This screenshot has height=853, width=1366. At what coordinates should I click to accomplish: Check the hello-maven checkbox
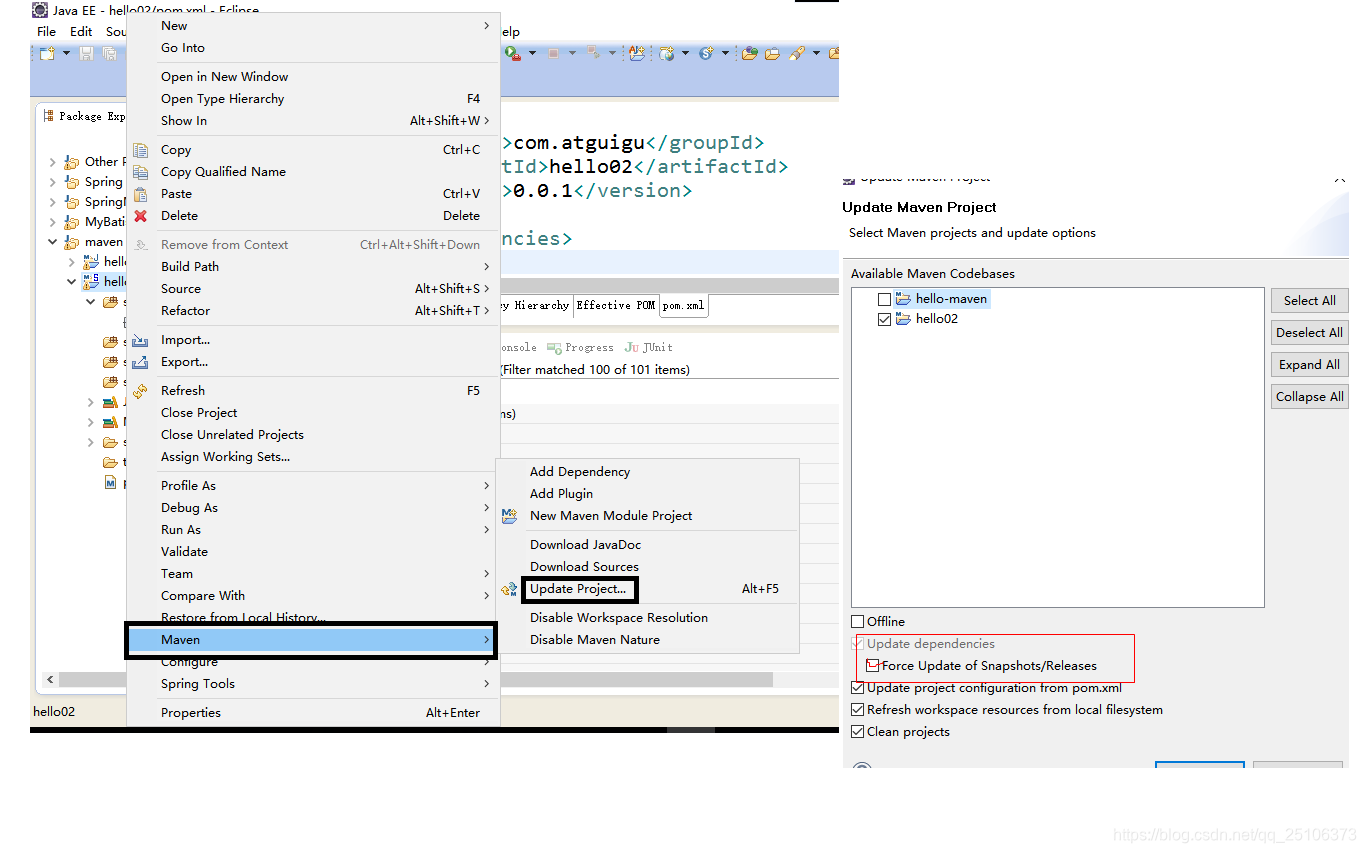[884, 299]
